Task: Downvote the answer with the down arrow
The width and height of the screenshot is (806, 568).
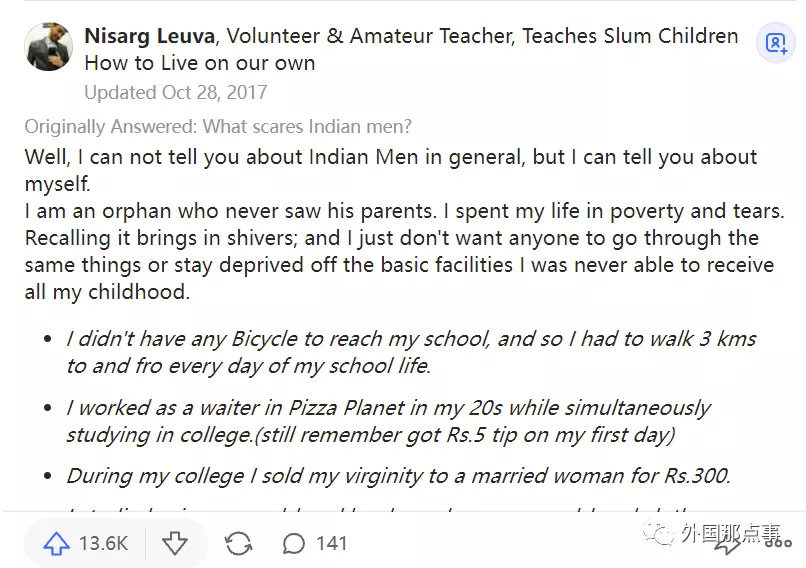Action: pos(175,544)
